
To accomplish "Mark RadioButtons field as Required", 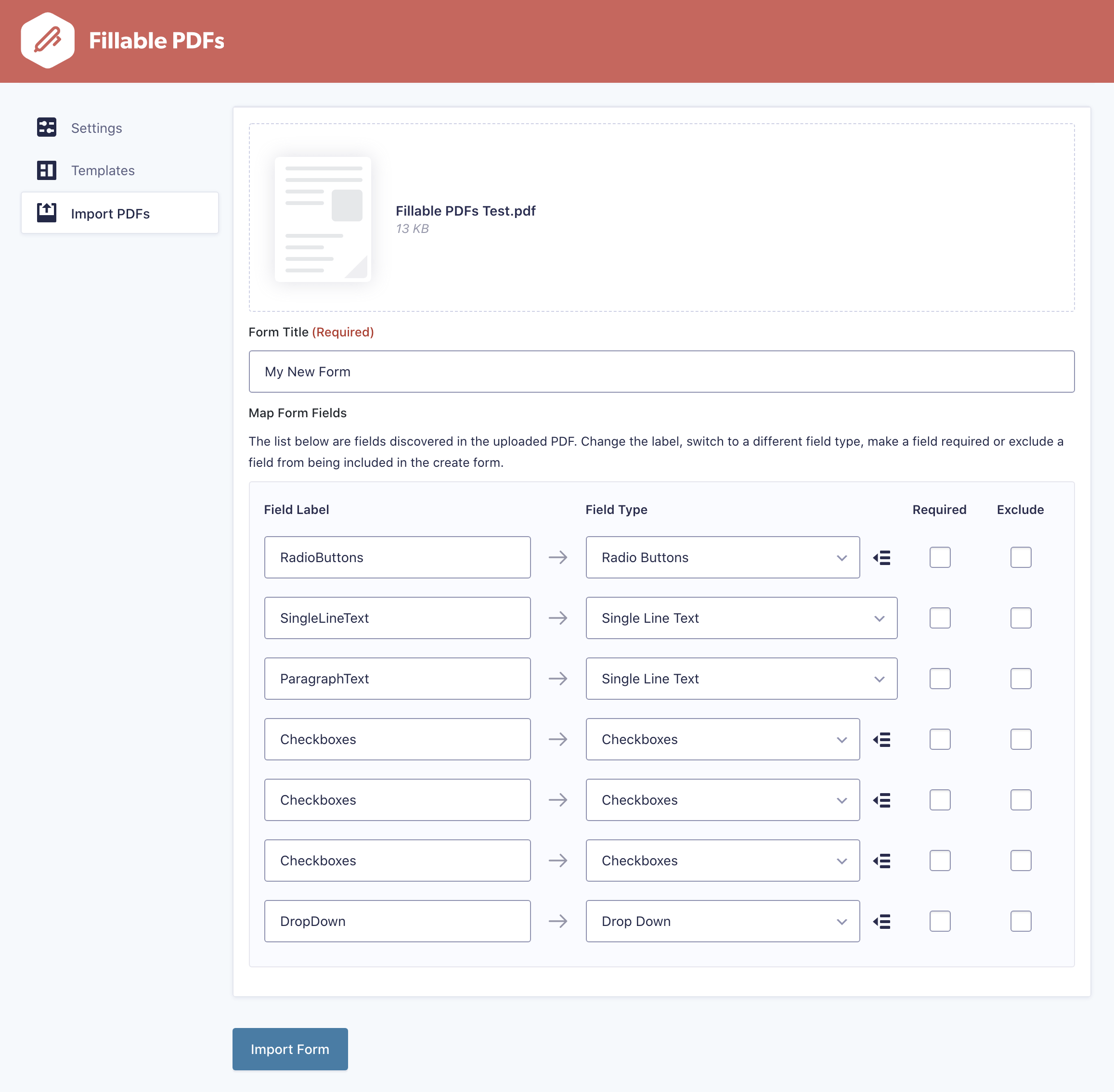I will (940, 557).
